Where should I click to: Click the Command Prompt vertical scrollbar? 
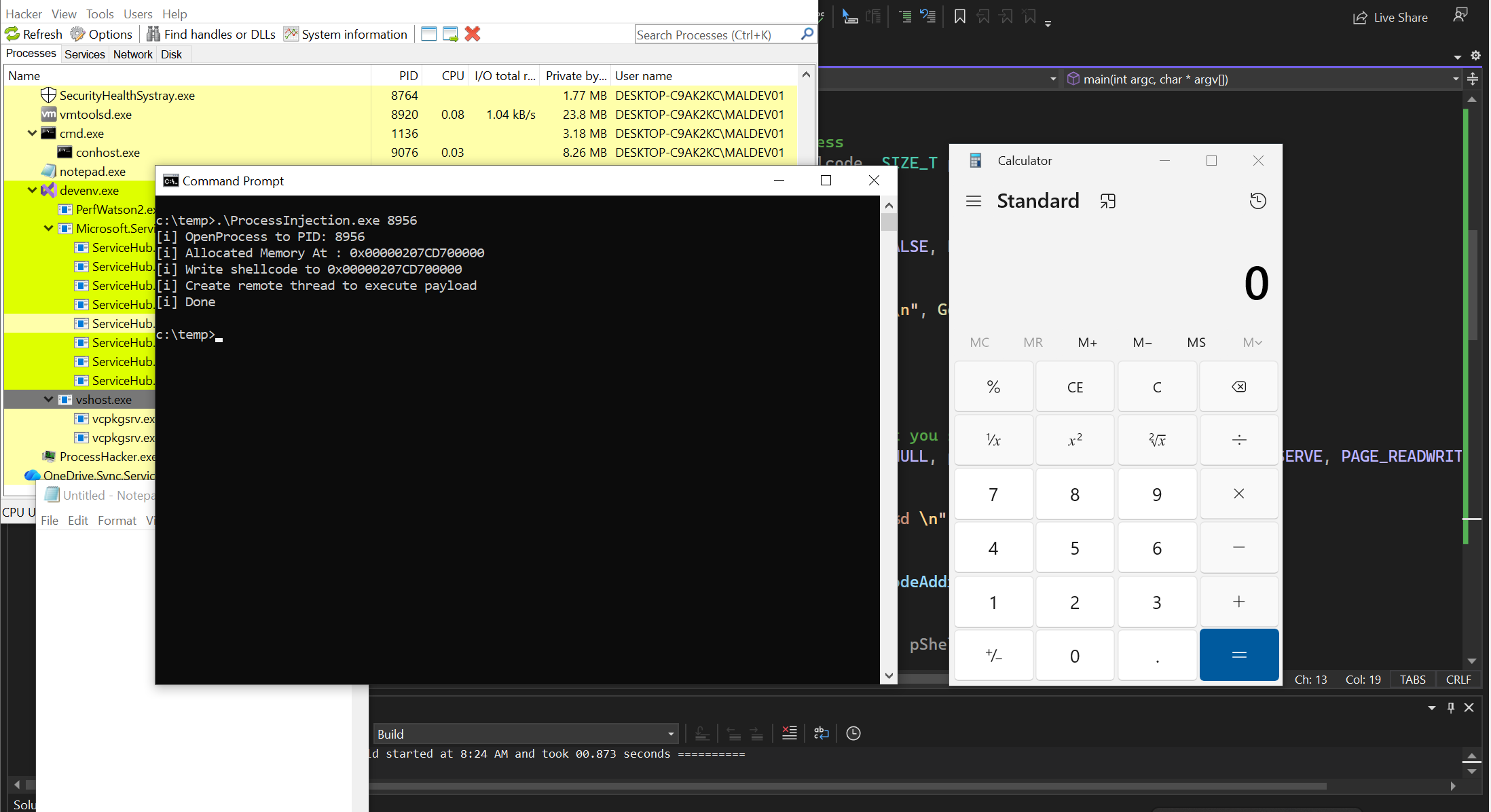pos(888,441)
